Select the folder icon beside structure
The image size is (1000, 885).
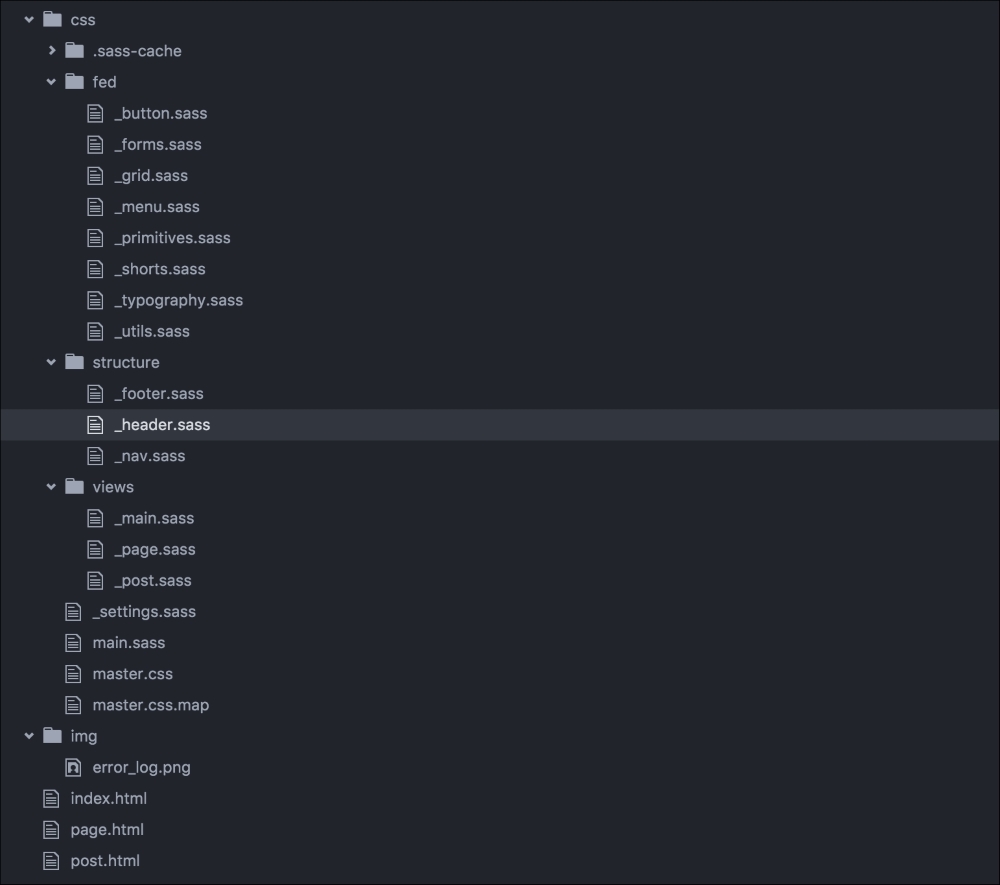pyautogui.click(x=74, y=362)
